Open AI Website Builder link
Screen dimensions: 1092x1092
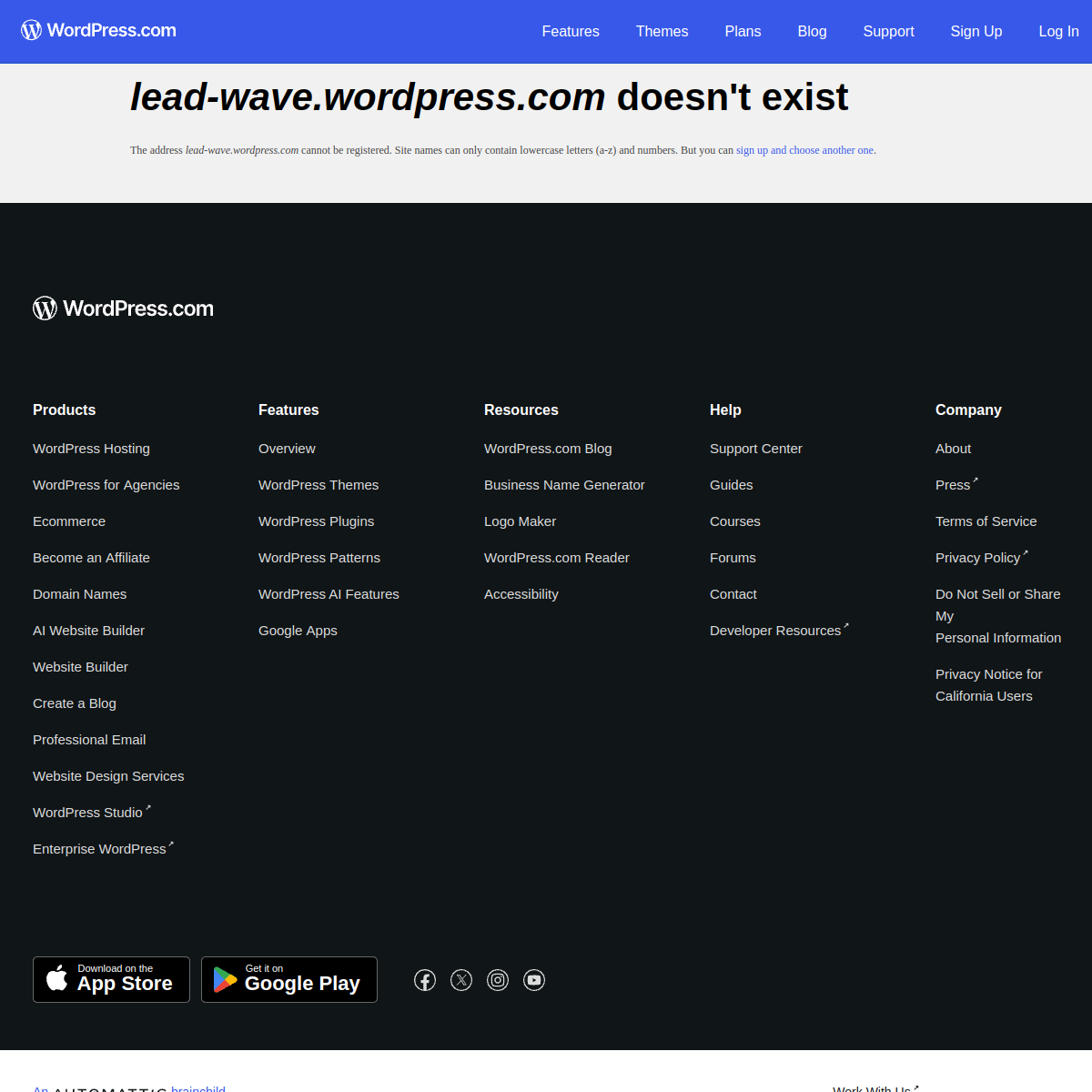click(88, 631)
